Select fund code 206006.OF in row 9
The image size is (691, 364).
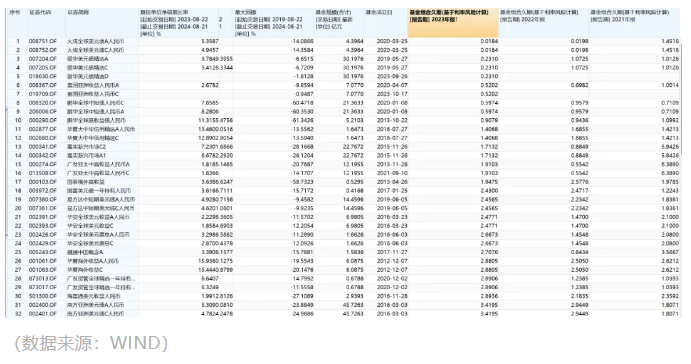[x=43, y=112]
